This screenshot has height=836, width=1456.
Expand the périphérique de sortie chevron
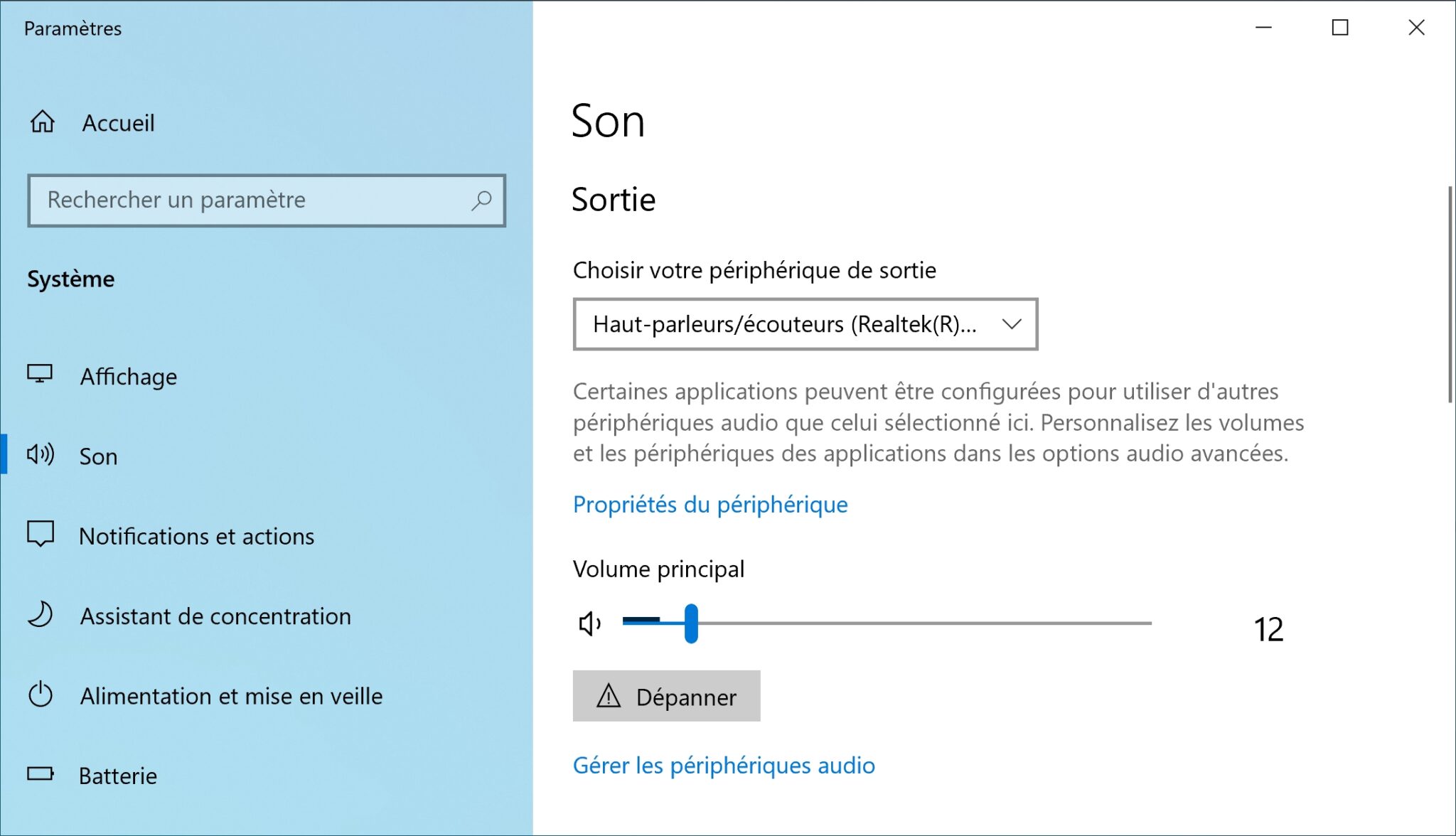[x=1012, y=324]
